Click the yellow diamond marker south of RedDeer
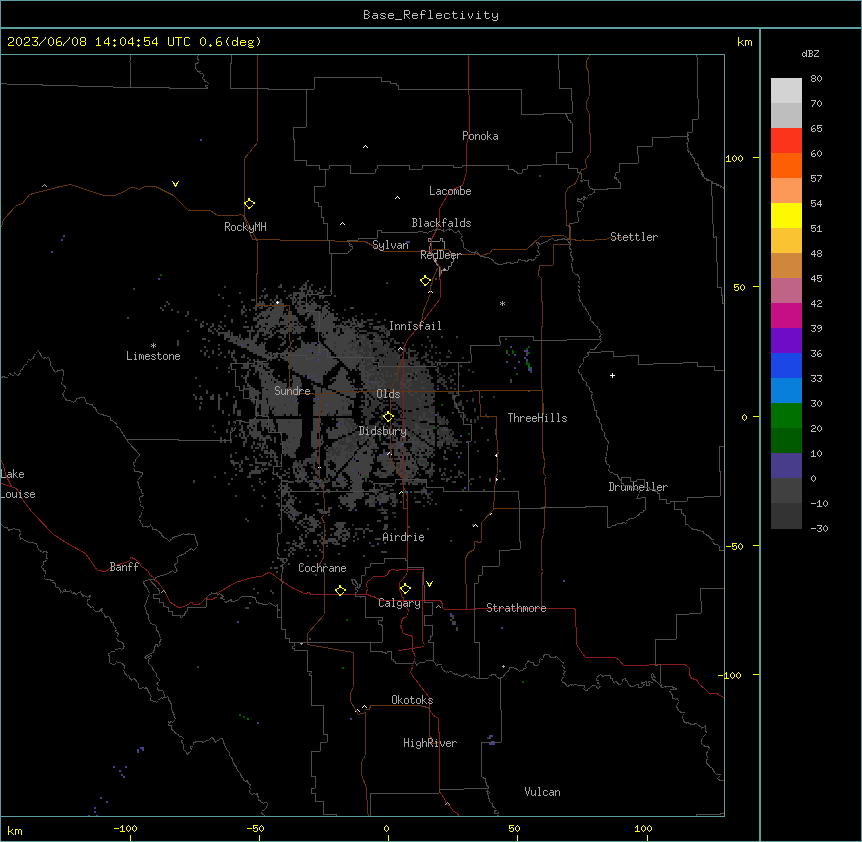This screenshot has height=842, width=862. (x=425, y=281)
